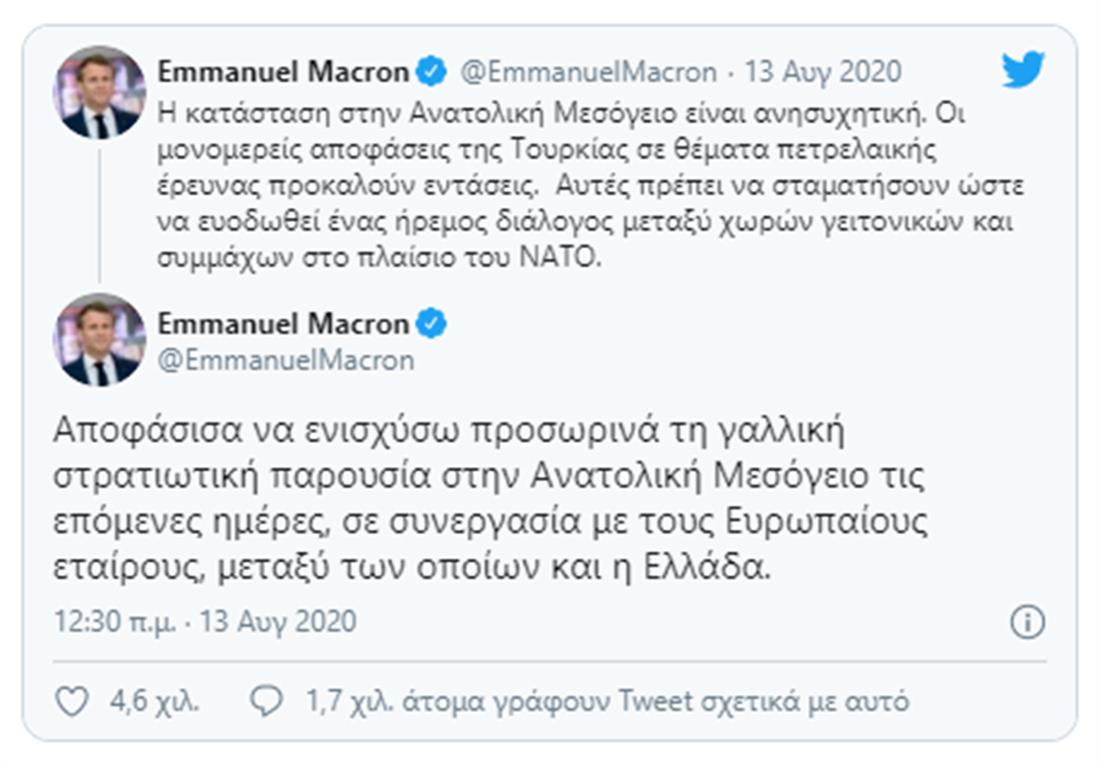Click the verified badge in the lower tweet
1100x766 pixels.
[431, 323]
